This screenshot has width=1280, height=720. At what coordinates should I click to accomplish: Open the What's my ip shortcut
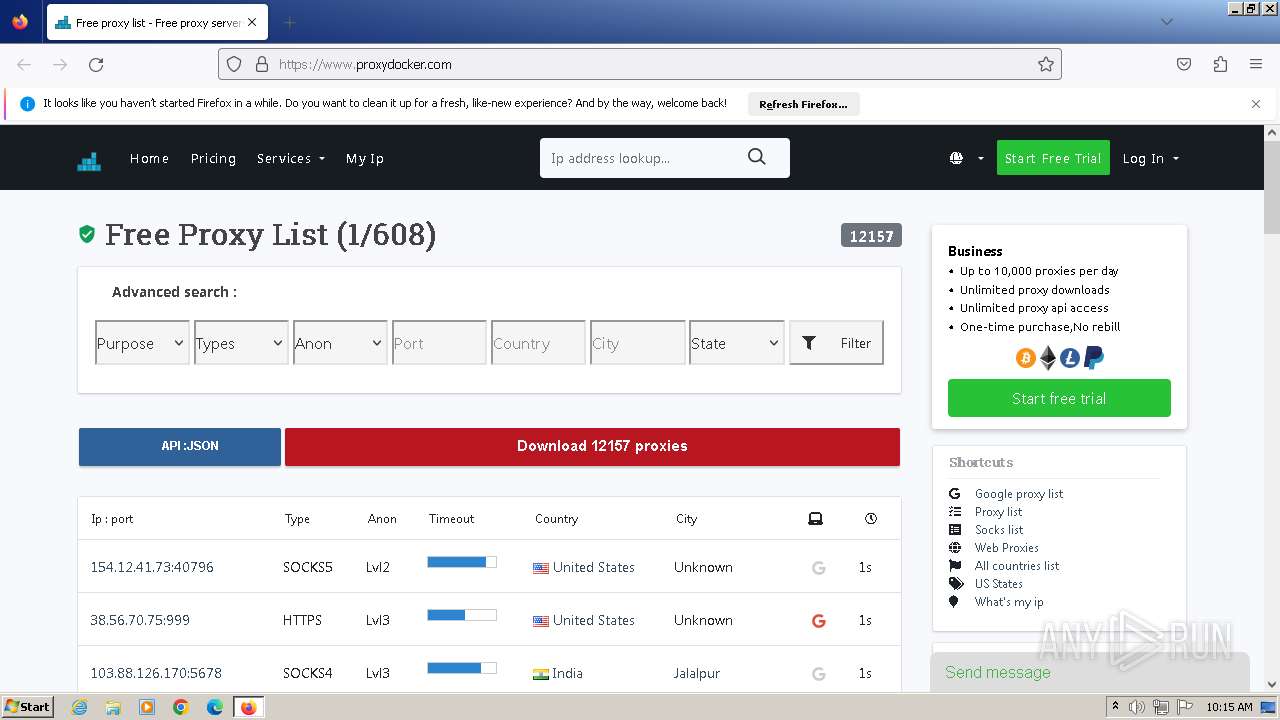click(x=1008, y=602)
